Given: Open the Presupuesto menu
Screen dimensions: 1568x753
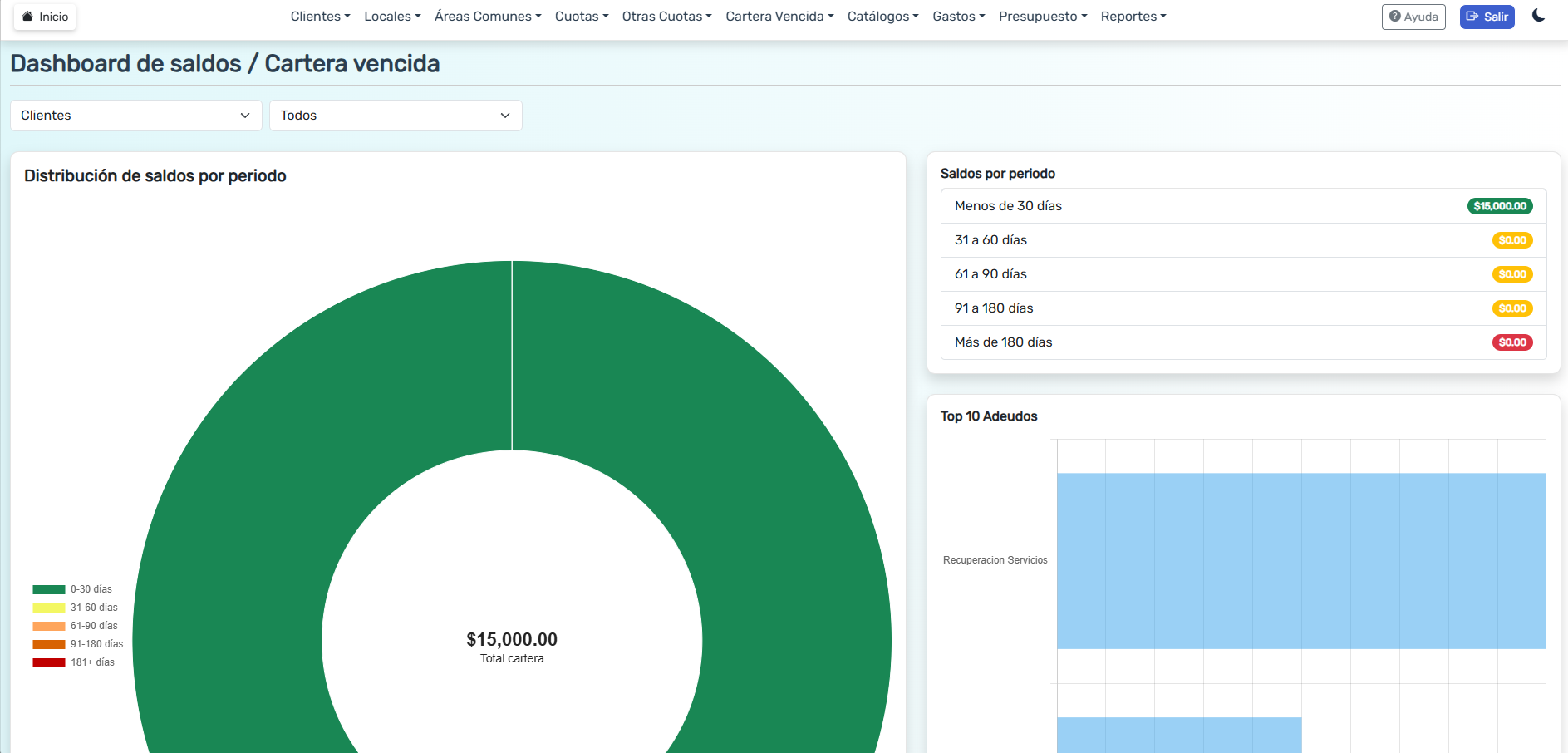Looking at the screenshot, I should click(1042, 16).
